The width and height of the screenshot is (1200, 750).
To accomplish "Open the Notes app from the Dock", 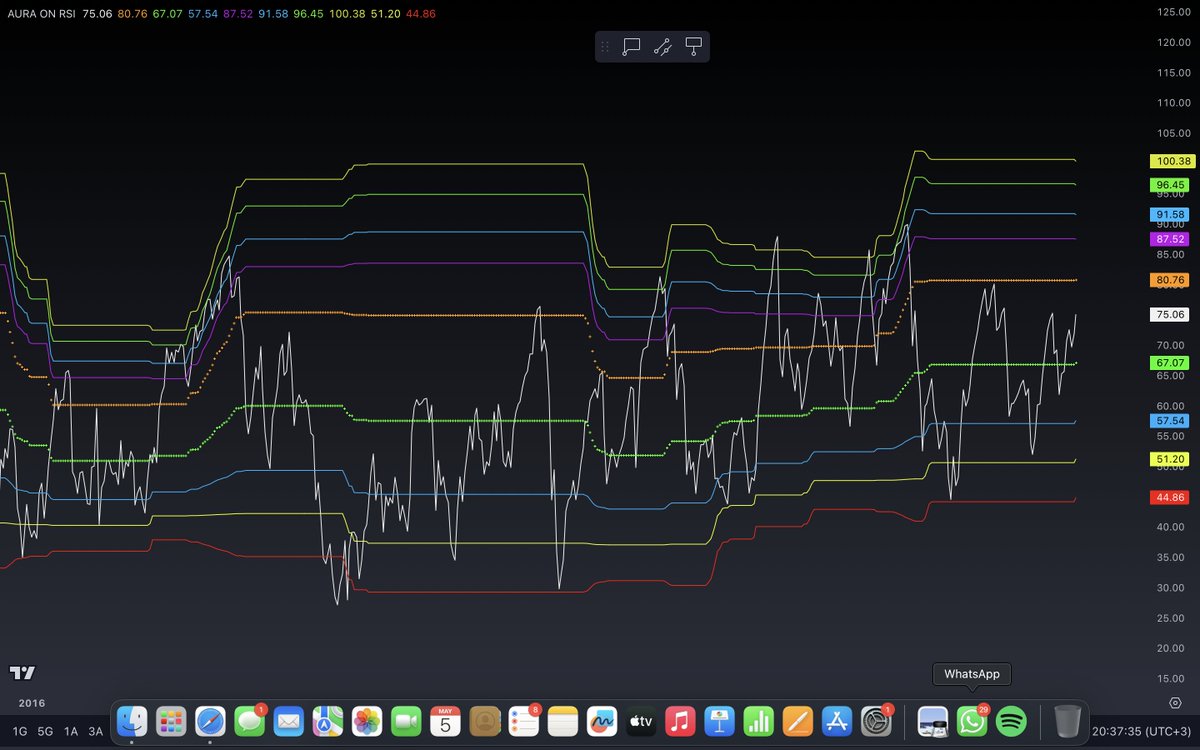I will [563, 720].
